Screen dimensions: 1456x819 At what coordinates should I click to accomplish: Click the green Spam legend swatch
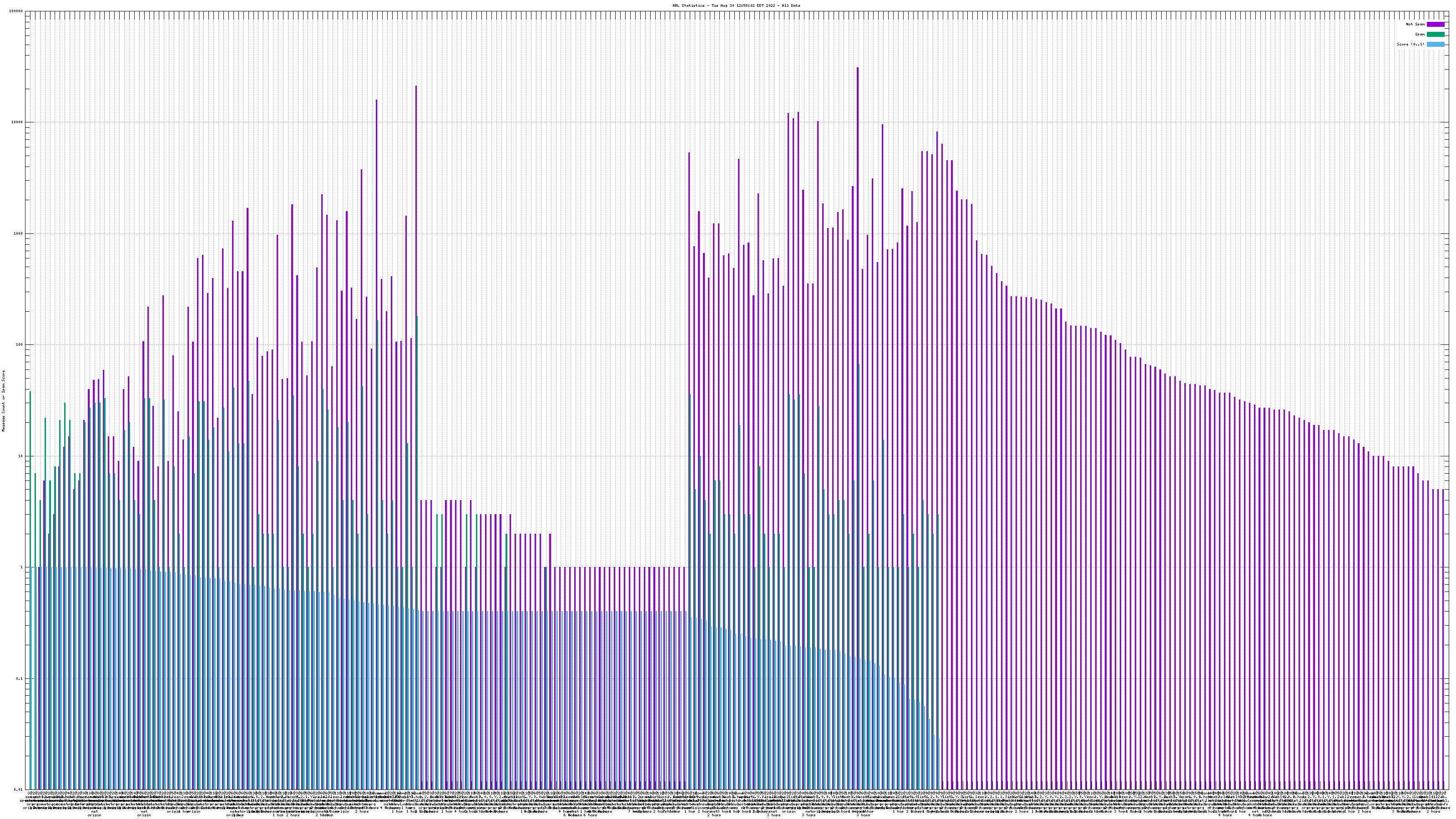(x=1435, y=35)
